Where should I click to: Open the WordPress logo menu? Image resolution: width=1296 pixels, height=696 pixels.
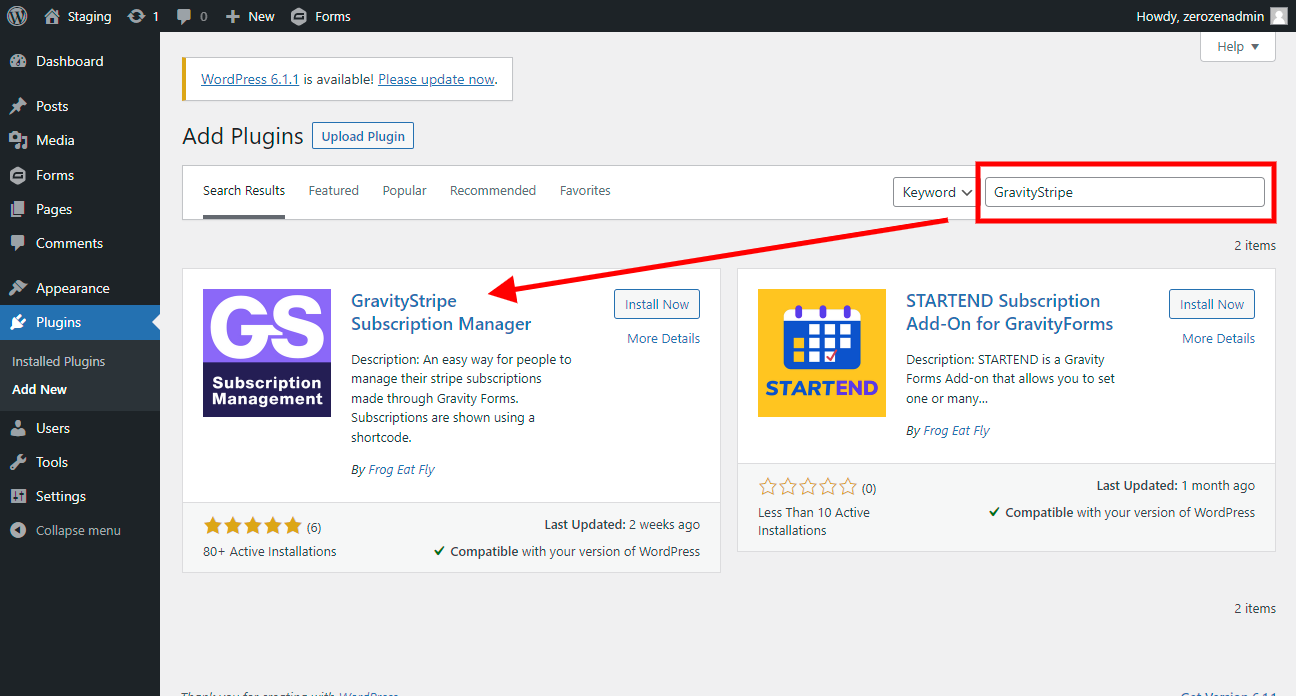[17, 16]
